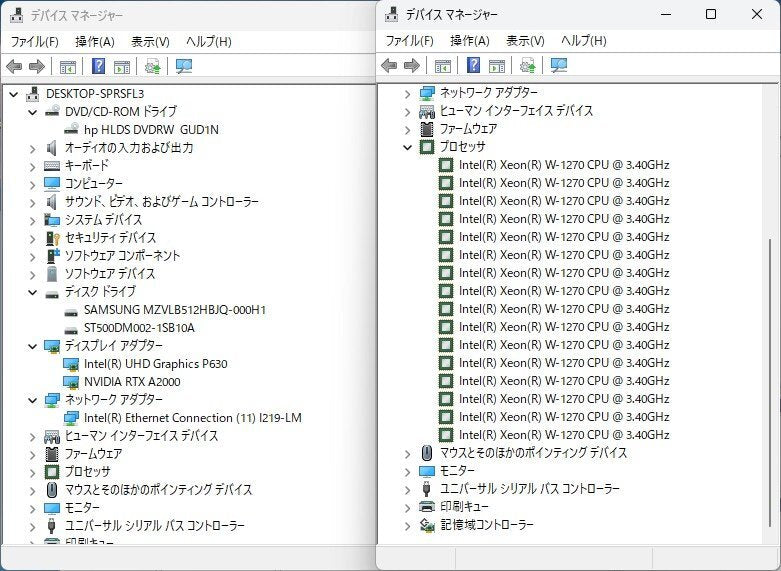Click Forward arrow in right Device Manager toolbar
Image resolution: width=781 pixels, height=571 pixels.
412,65
